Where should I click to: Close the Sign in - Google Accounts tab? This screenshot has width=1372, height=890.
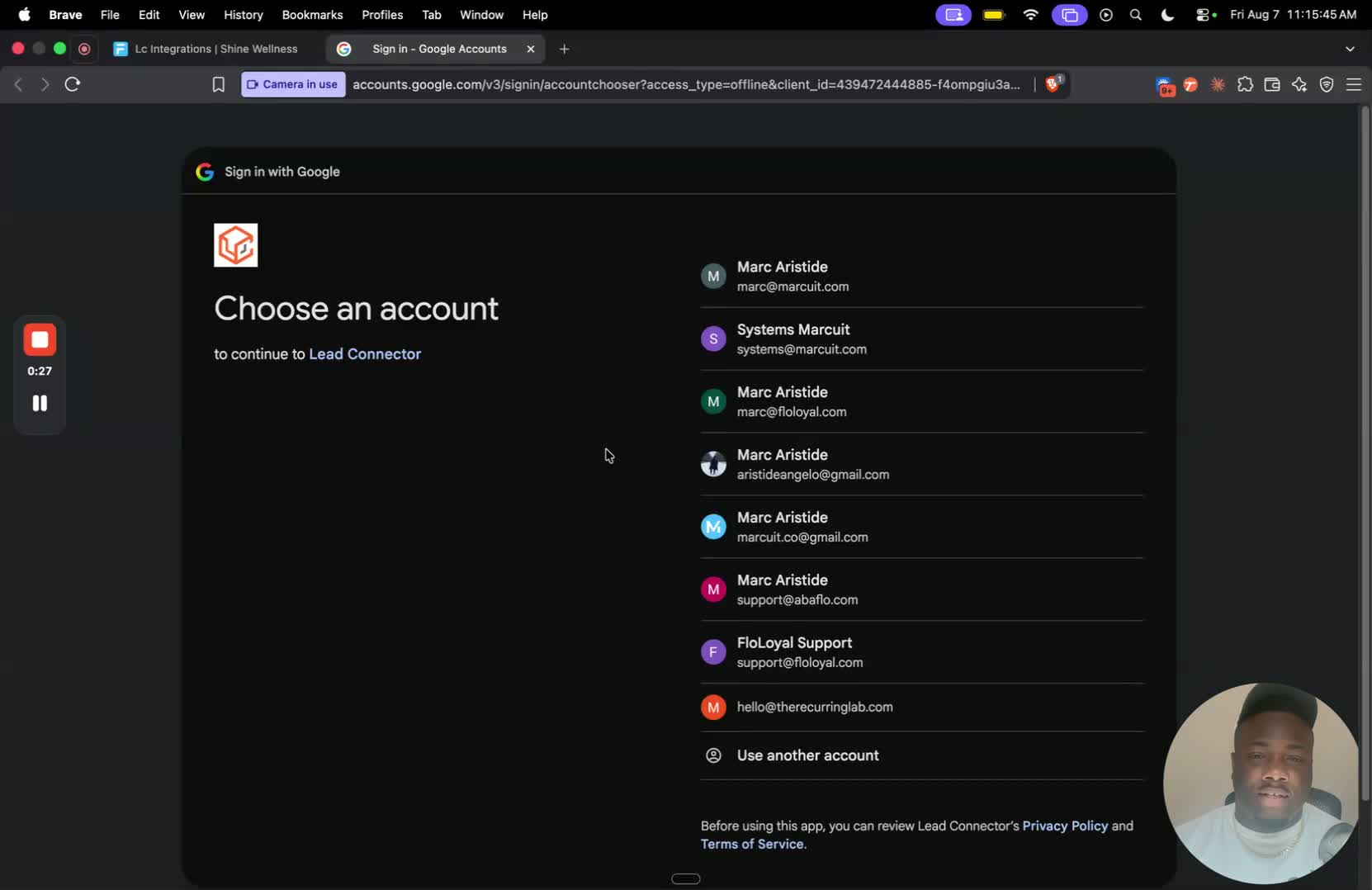(x=531, y=49)
